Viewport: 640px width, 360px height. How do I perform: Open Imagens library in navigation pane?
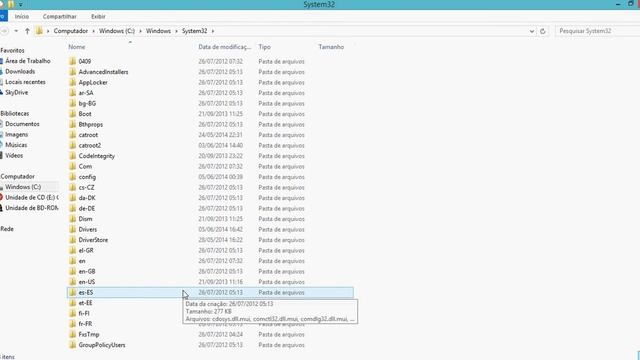(x=17, y=135)
